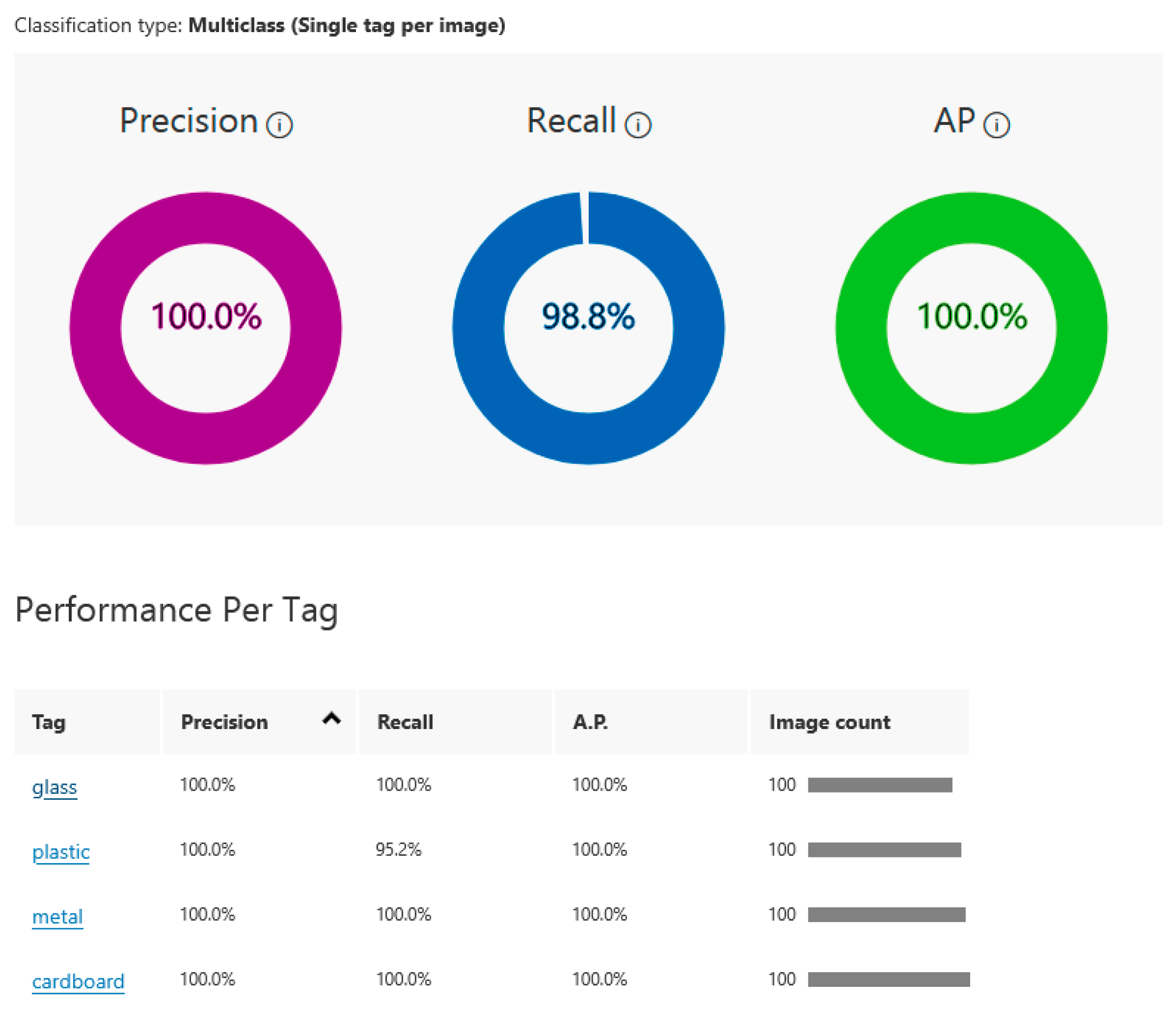This screenshot has width=1176, height=1023.
Task: Click the metal image count bar
Action: click(886, 914)
